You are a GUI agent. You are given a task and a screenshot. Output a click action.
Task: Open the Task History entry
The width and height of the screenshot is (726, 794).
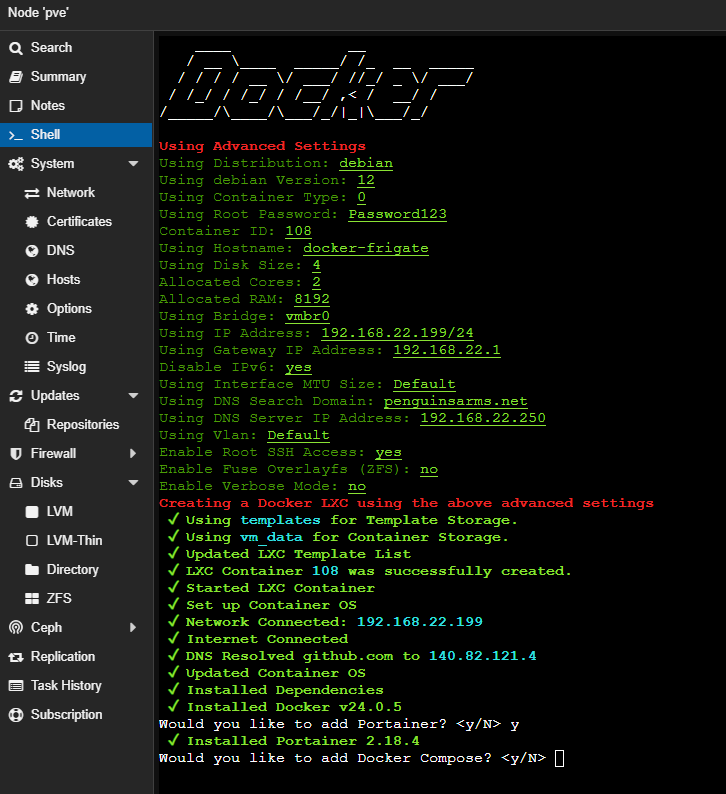76,686
